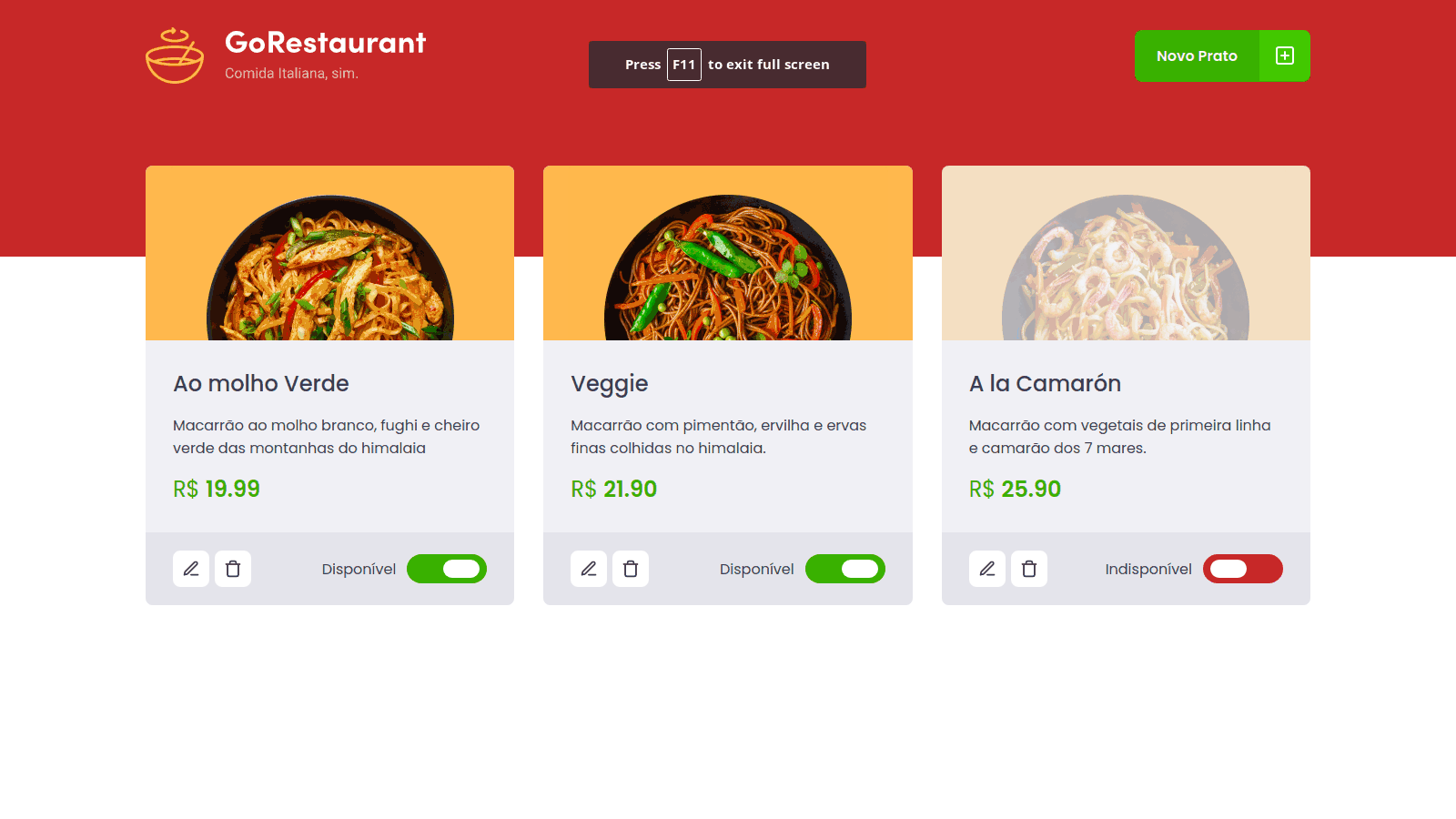The height and width of the screenshot is (819, 1456).
Task: Open the Ao molho Verde dish photo
Action: (330, 268)
